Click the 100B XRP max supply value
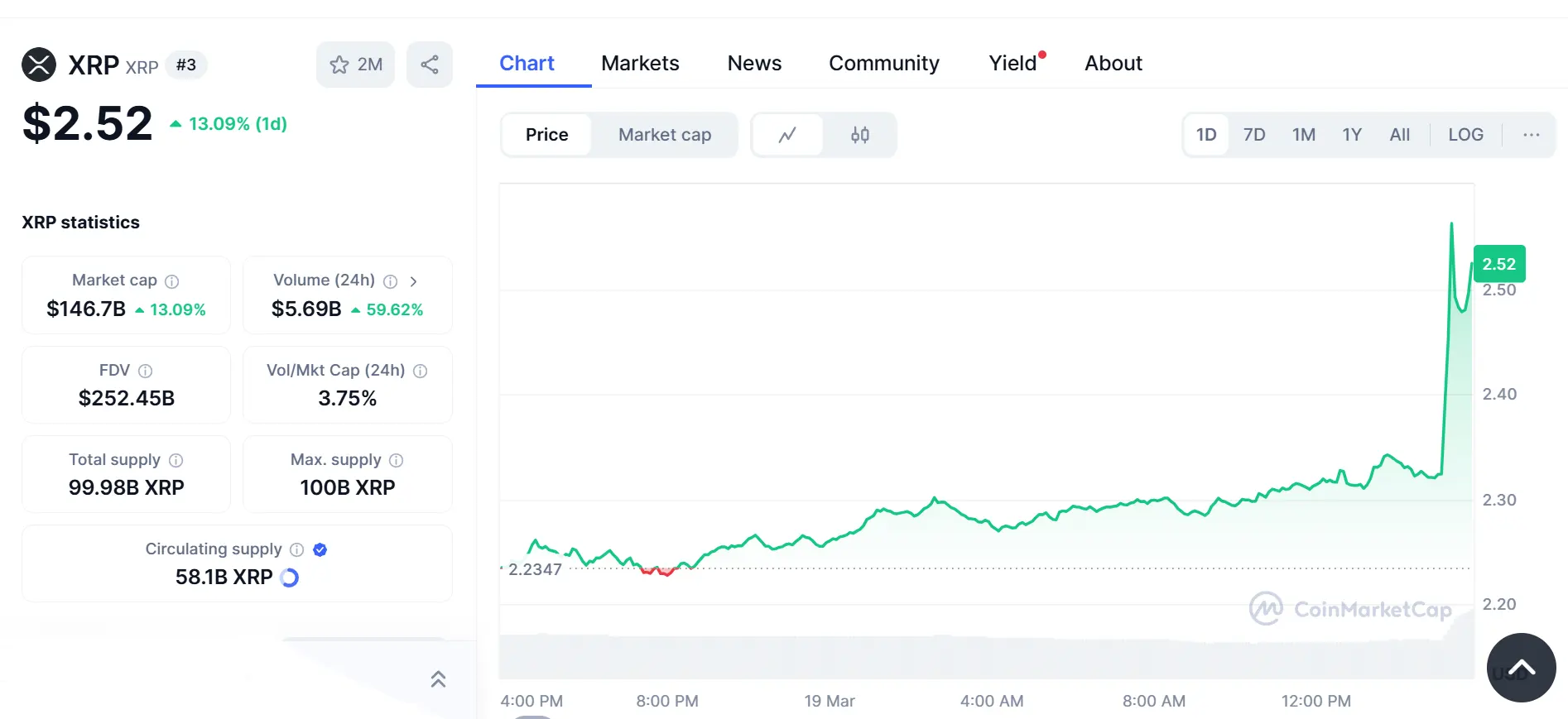The height and width of the screenshot is (719, 1568). [348, 487]
